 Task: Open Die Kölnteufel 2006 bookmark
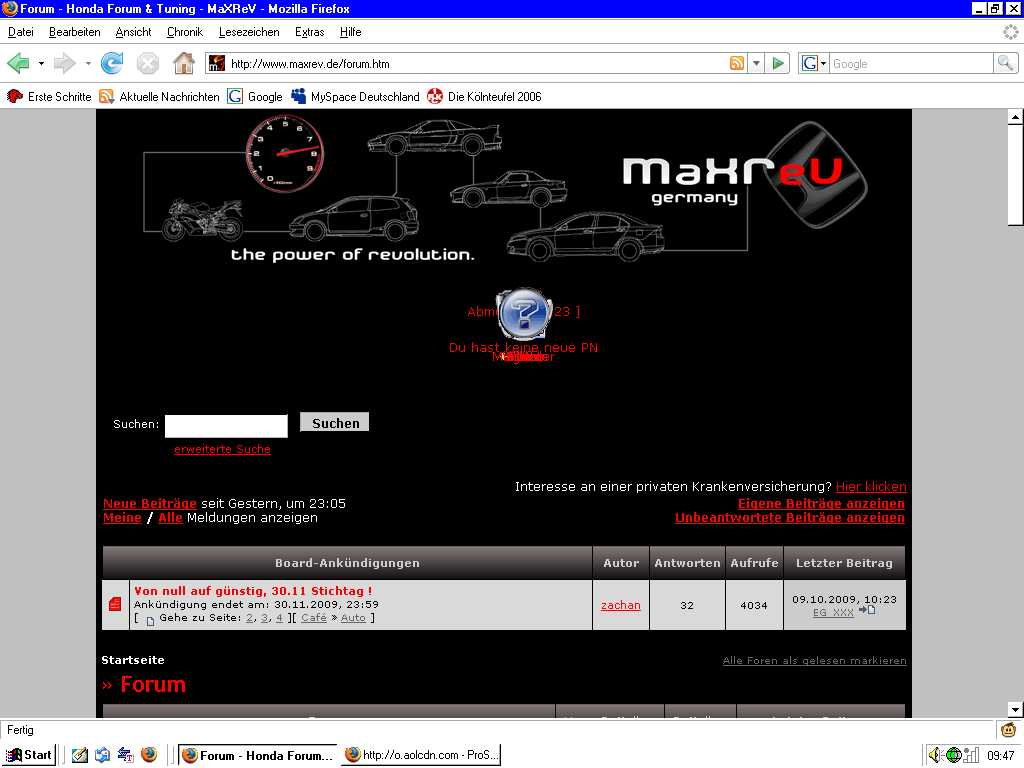(x=484, y=97)
